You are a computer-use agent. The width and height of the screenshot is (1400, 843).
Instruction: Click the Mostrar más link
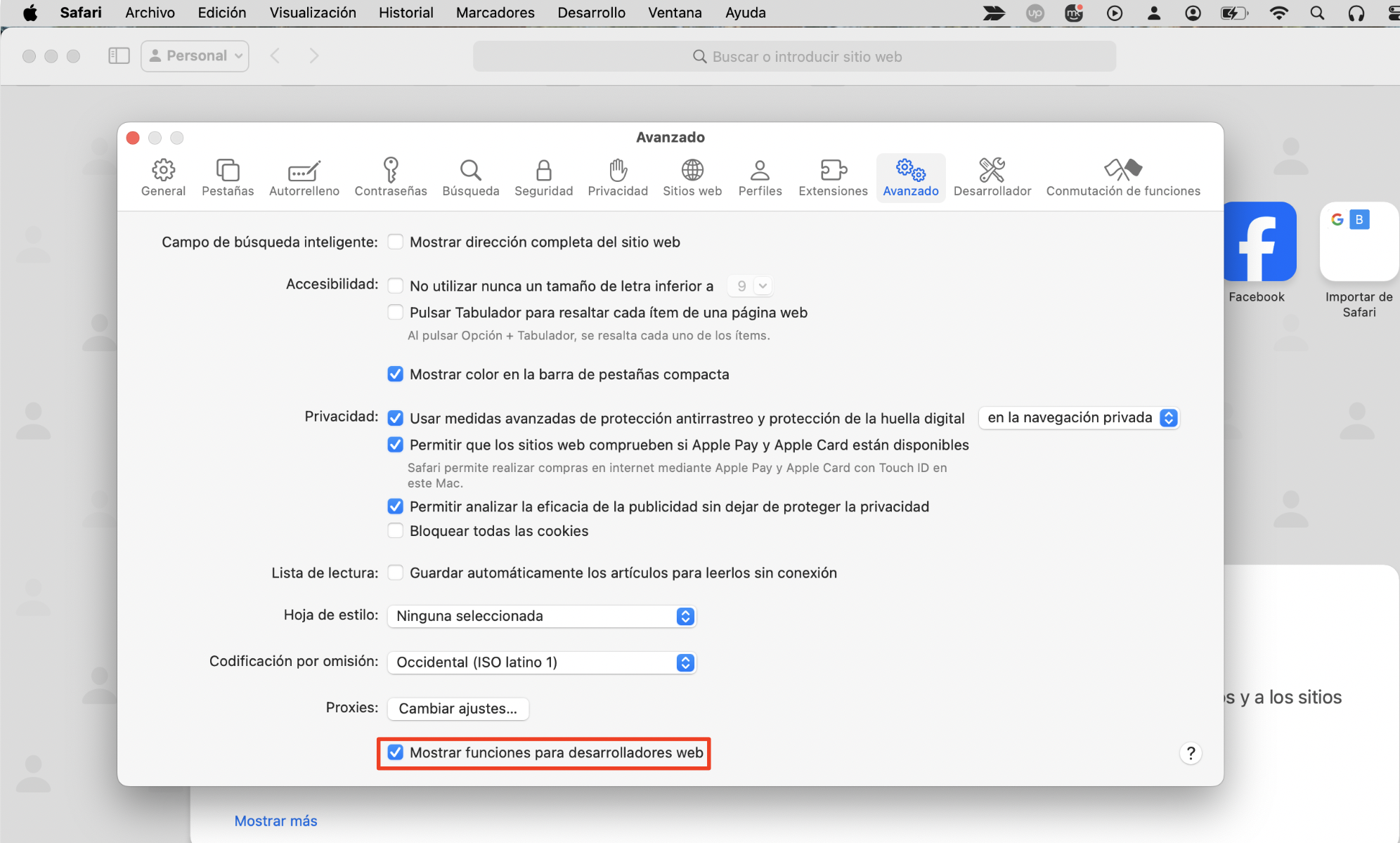point(276,821)
